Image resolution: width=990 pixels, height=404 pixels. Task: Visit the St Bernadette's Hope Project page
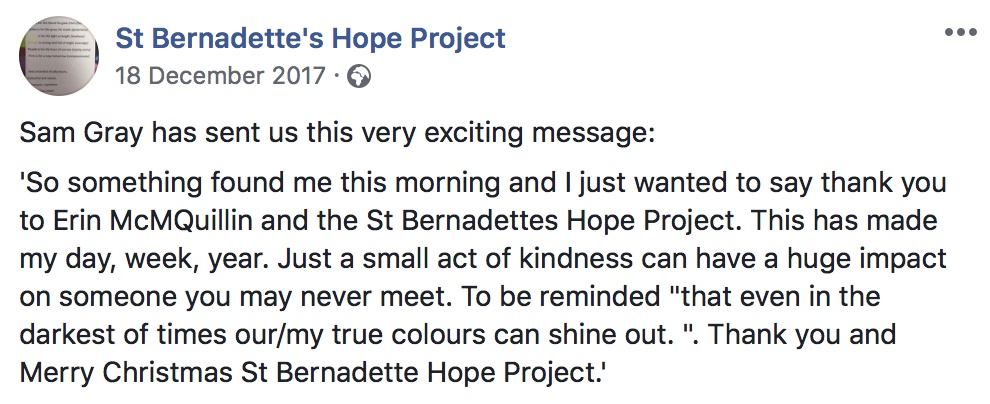coord(311,39)
